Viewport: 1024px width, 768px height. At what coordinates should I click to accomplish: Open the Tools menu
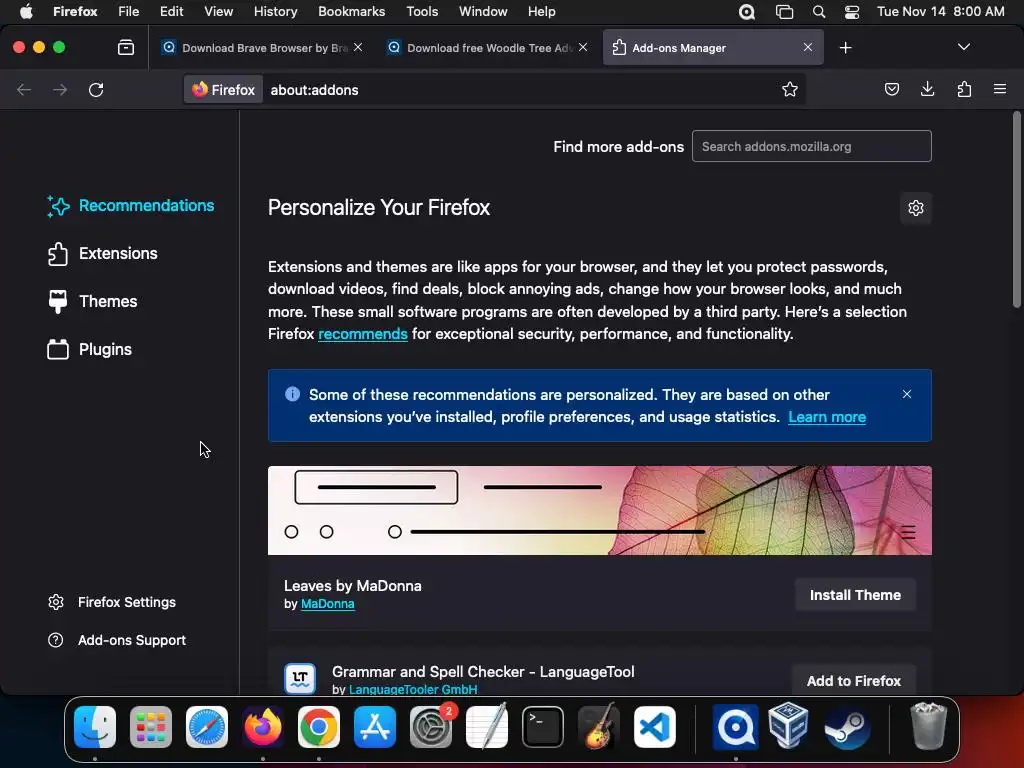pos(422,11)
